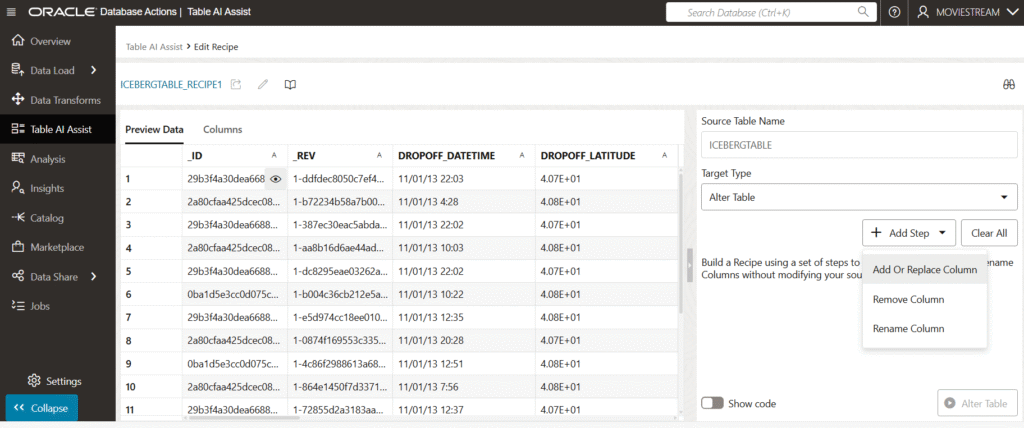The image size is (1024, 428).
Task: Click the Search Database input field
Action: [770, 12]
